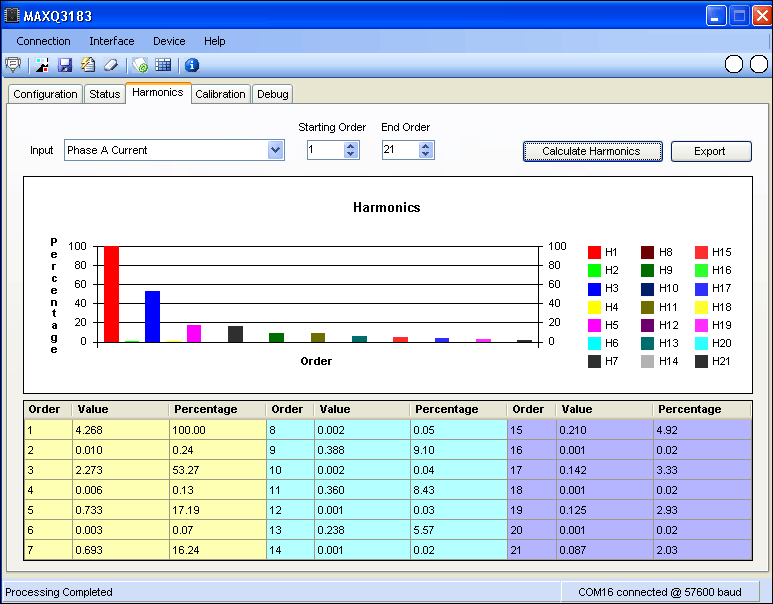Switch to the Configuration tab
The height and width of the screenshot is (604, 773).
coord(45,94)
